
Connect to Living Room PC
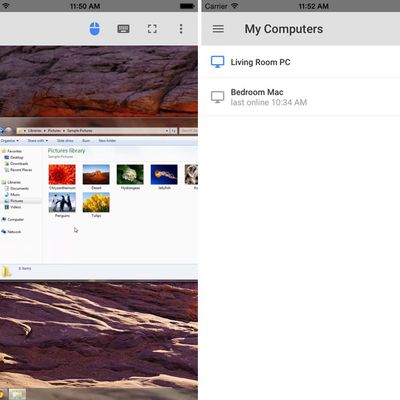[x=301, y=62]
